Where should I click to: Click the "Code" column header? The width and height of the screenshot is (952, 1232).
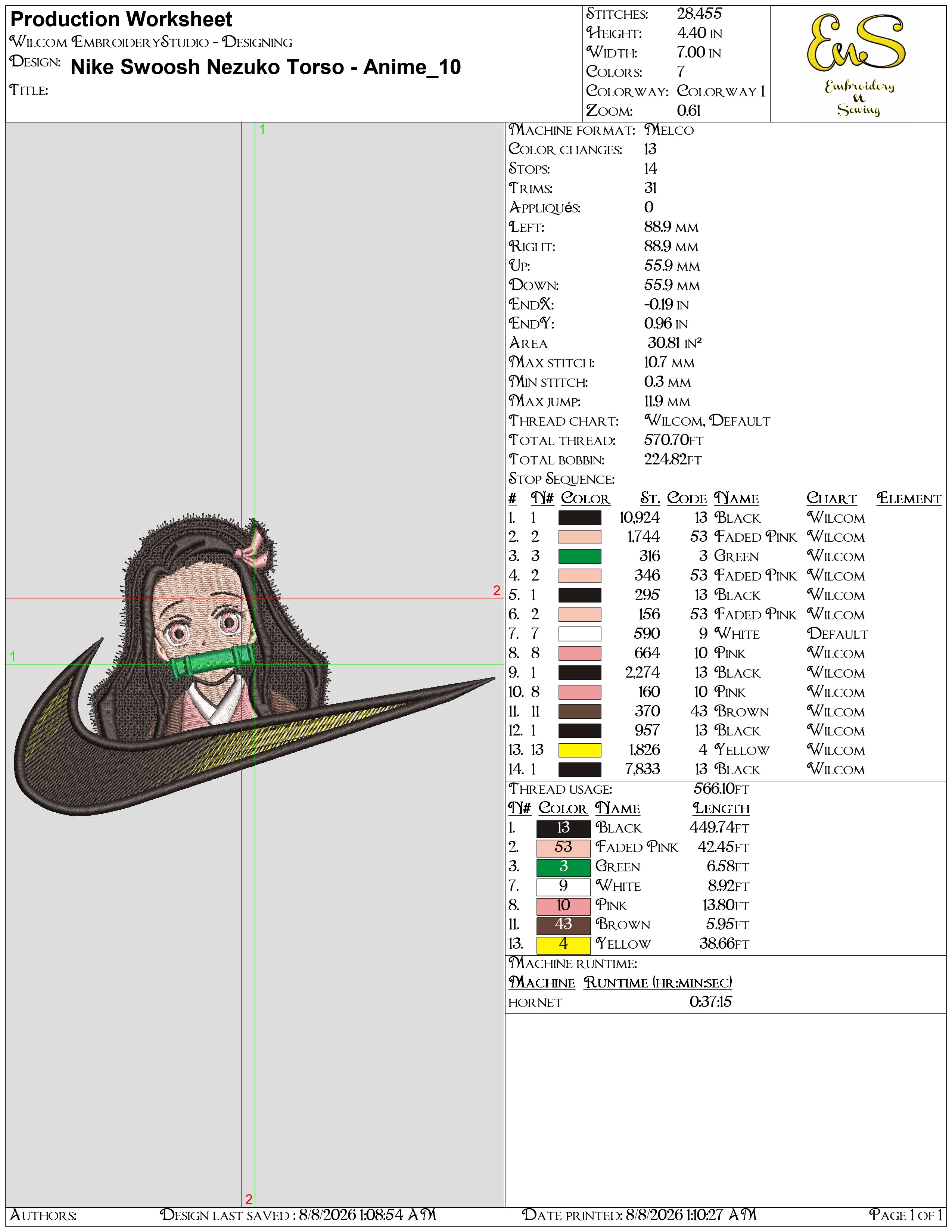[x=687, y=499]
